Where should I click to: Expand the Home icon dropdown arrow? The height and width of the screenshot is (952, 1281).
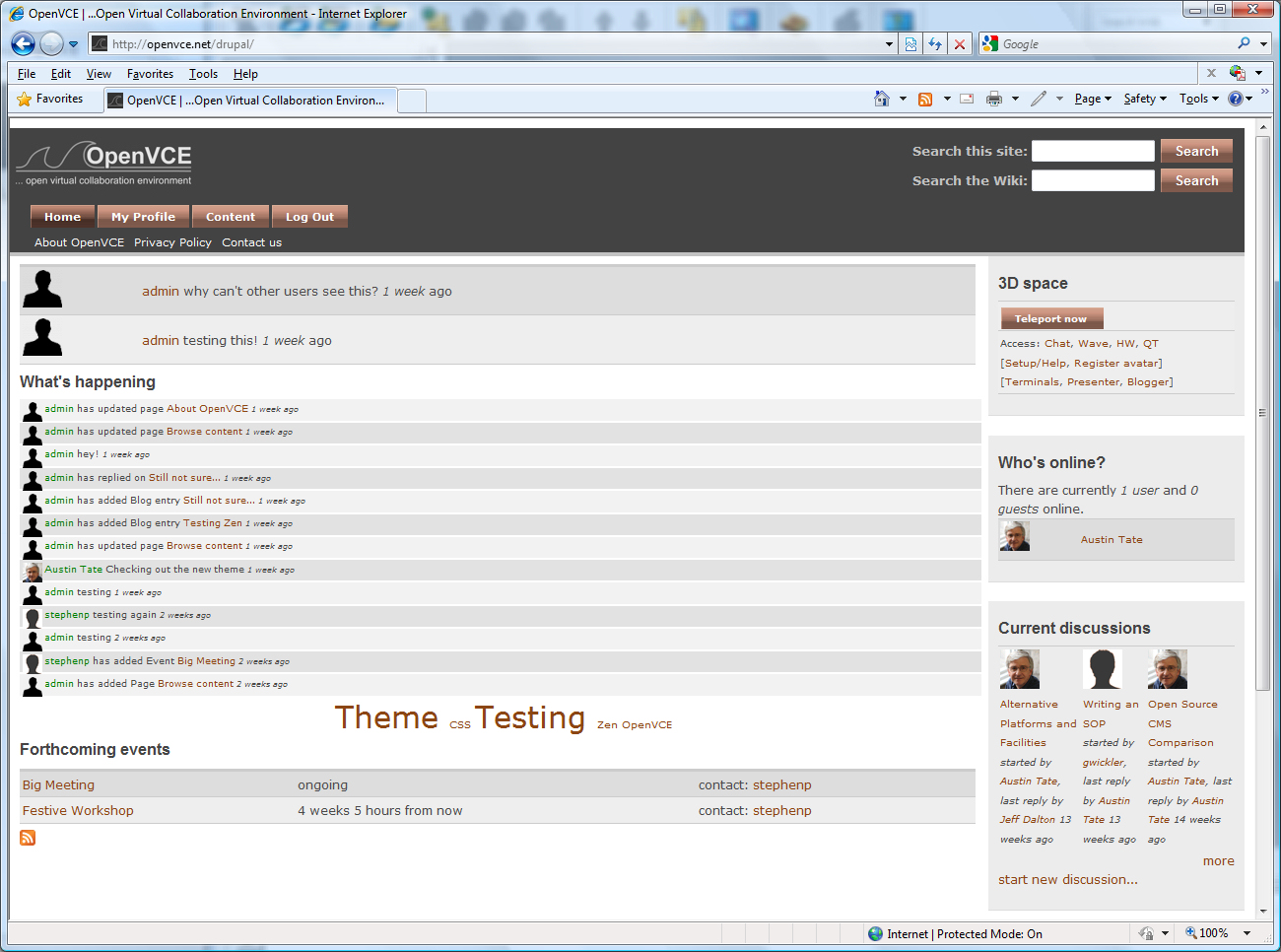tap(903, 99)
